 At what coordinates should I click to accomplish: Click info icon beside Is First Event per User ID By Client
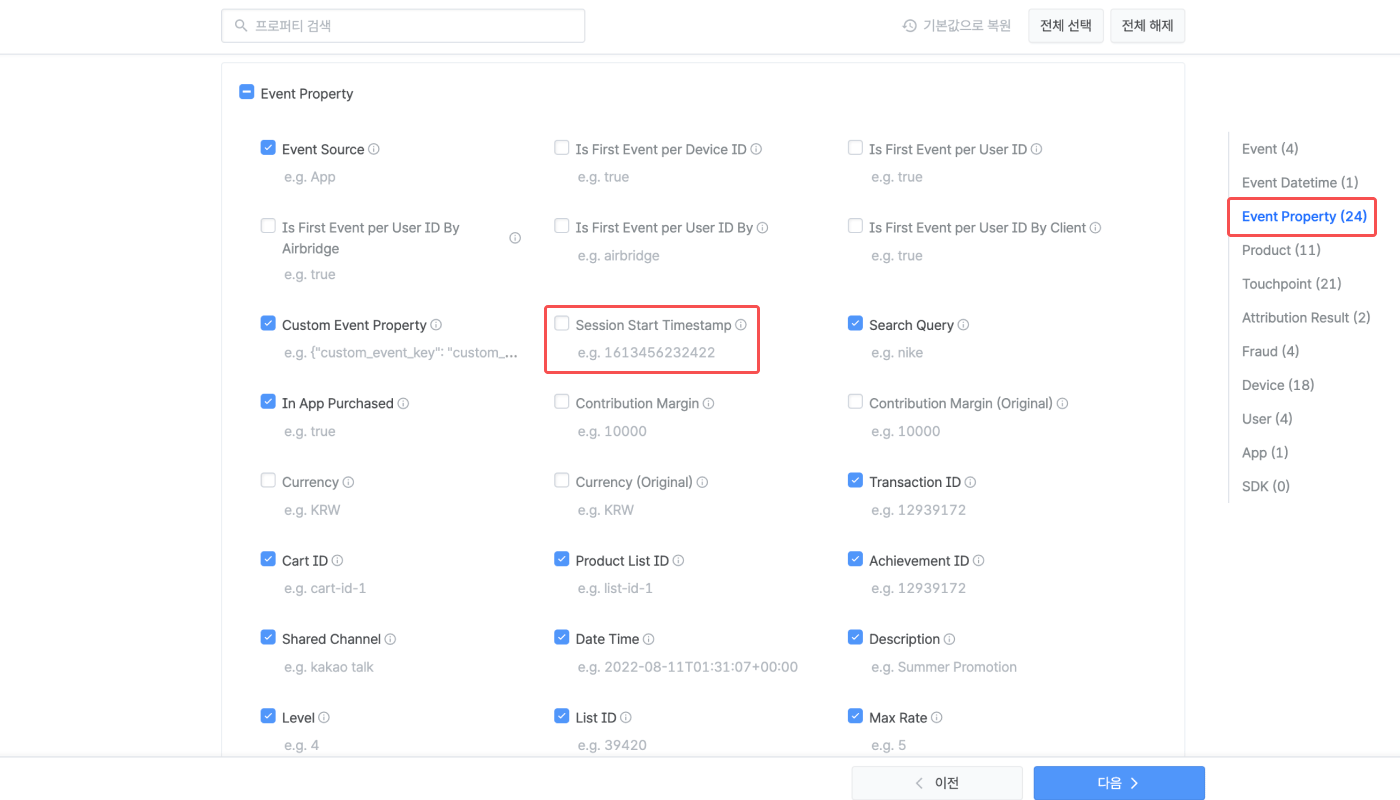(1096, 228)
